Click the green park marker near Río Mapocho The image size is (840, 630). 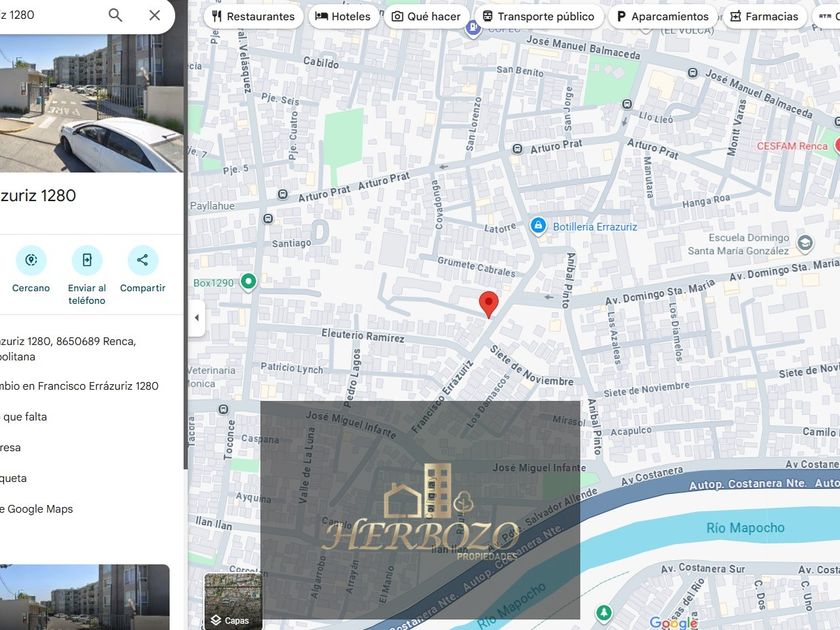(604, 612)
